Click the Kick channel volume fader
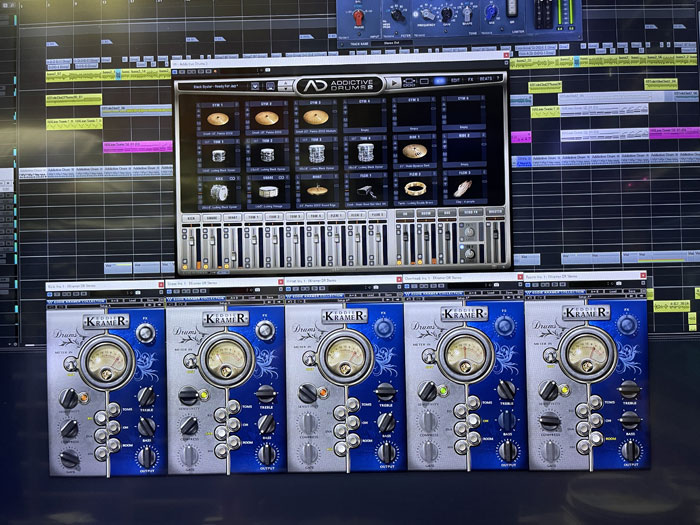The image size is (700, 525). [x=192, y=242]
